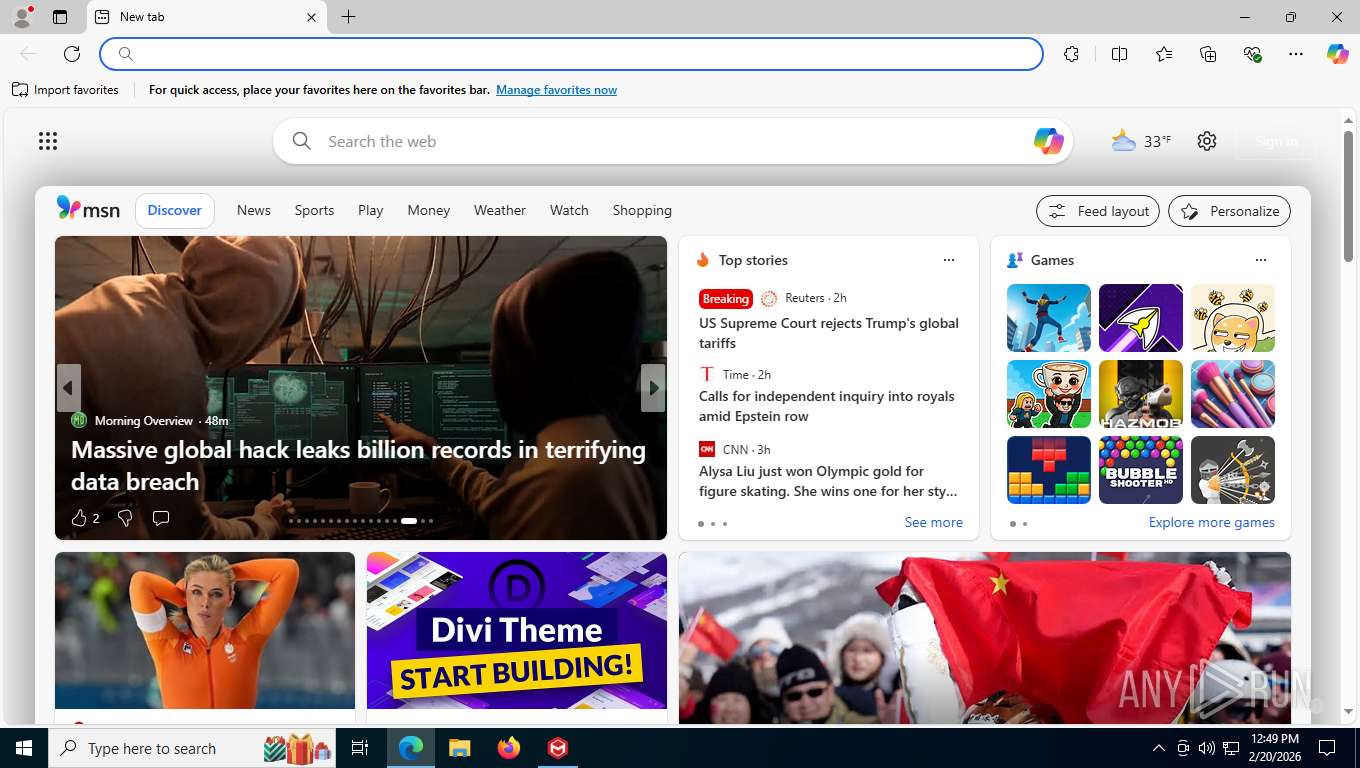Screen dimensions: 1360x768
Task: Show hidden system tray icons
Action: point(1158,748)
